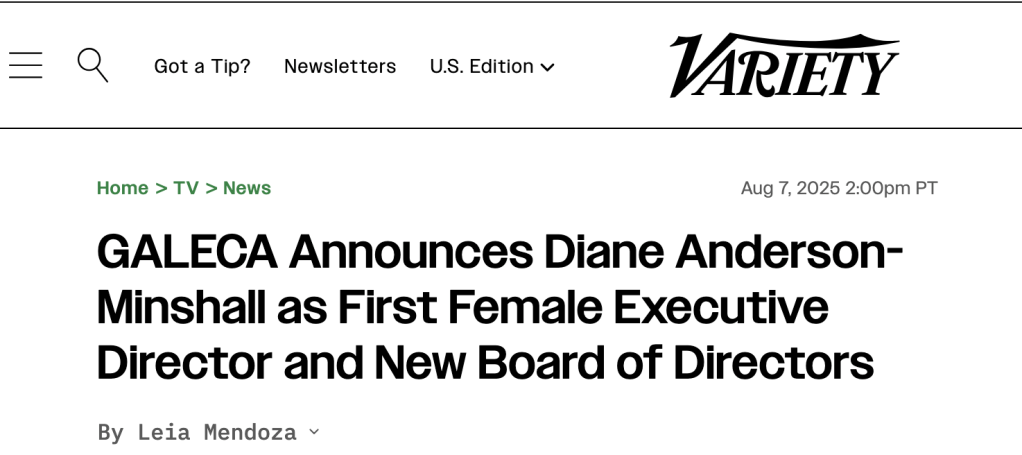Click "Diane Anderson-" in the headline
This screenshot has height=455, width=1022.
coord(724,252)
